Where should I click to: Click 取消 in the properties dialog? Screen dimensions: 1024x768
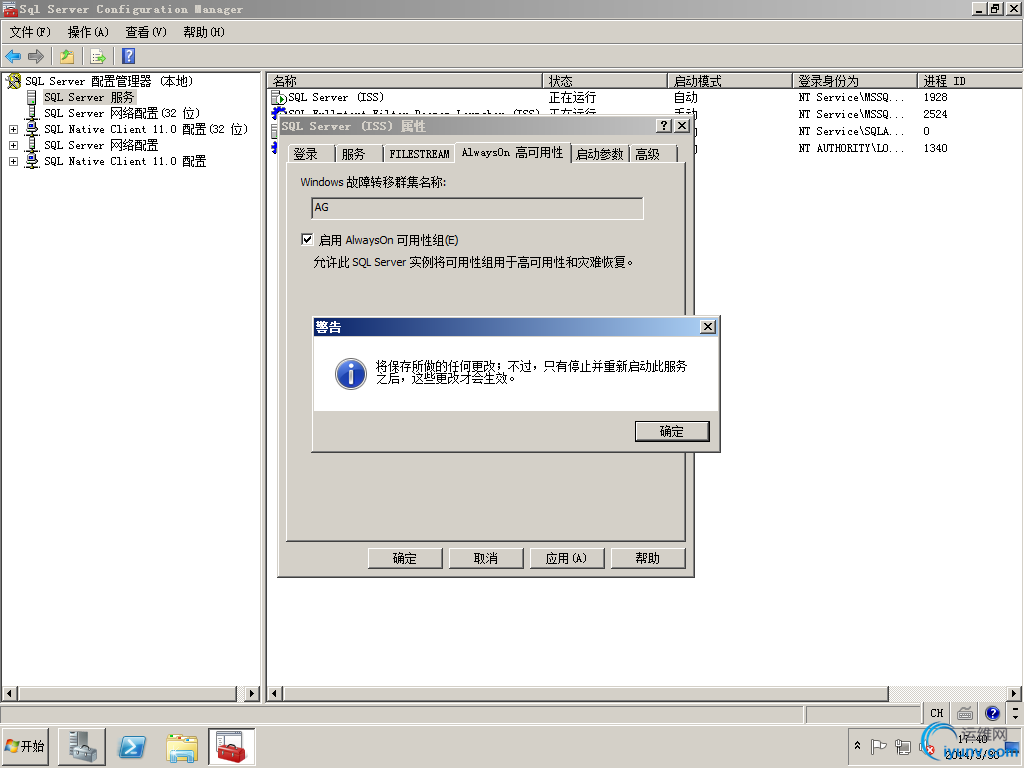coord(486,558)
